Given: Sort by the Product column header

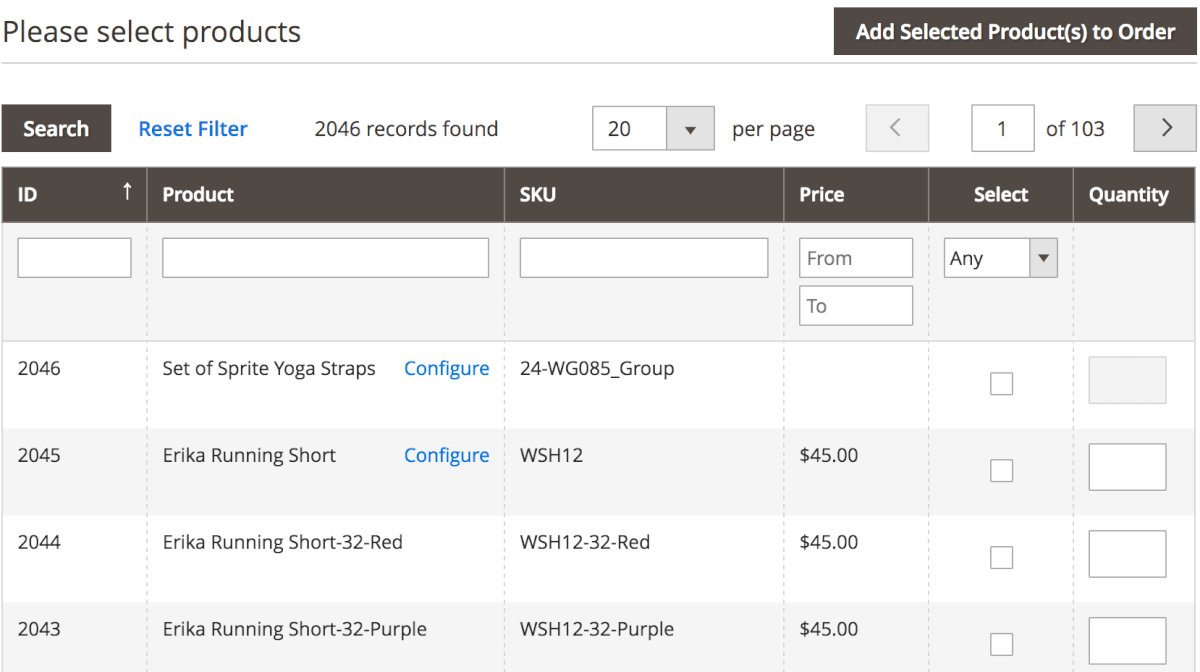Looking at the screenshot, I should point(198,195).
